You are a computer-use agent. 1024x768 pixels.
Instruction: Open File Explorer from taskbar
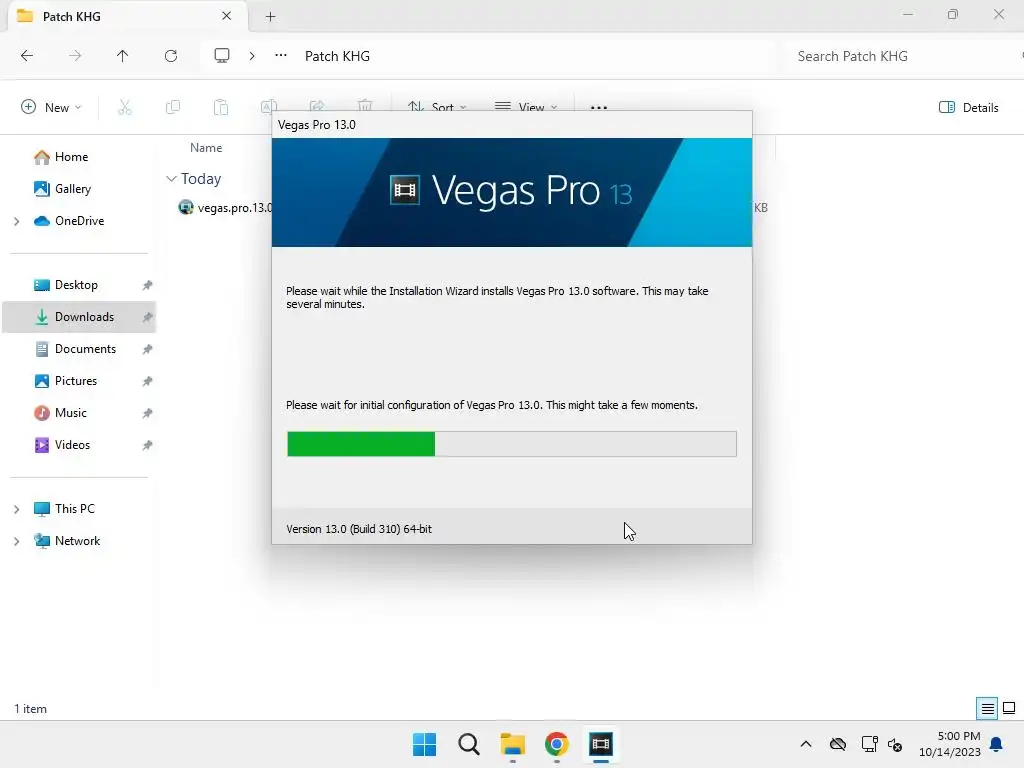pos(513,744)
